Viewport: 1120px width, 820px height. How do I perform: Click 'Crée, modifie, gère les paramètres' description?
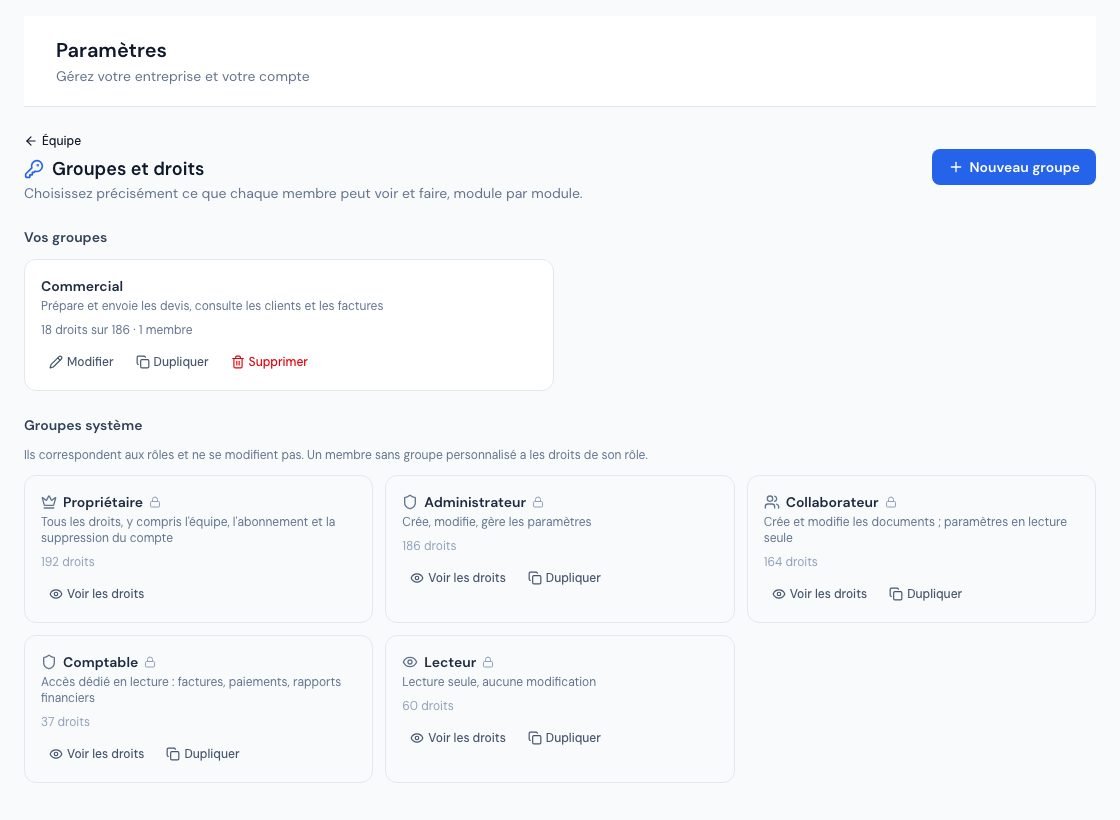[x=497, y=522]
